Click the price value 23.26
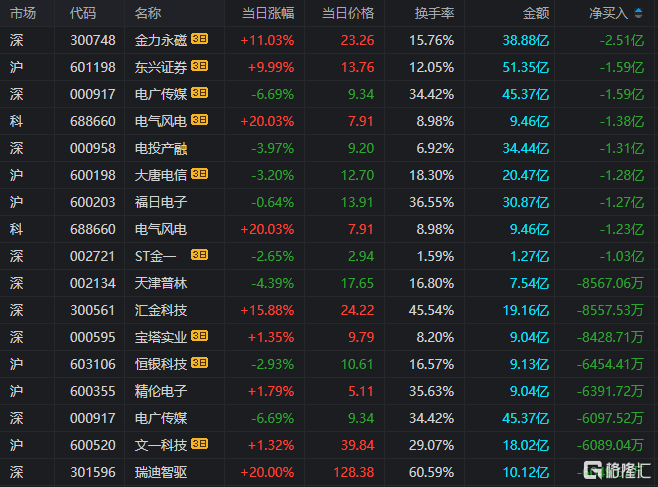 358,40
